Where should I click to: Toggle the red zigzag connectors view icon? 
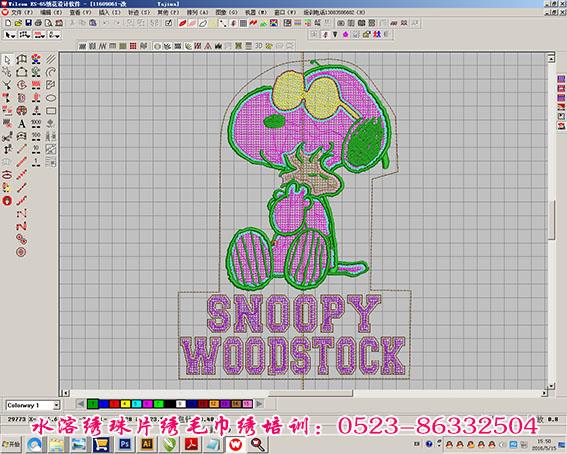pyautogui.click(x=253, y=23)
